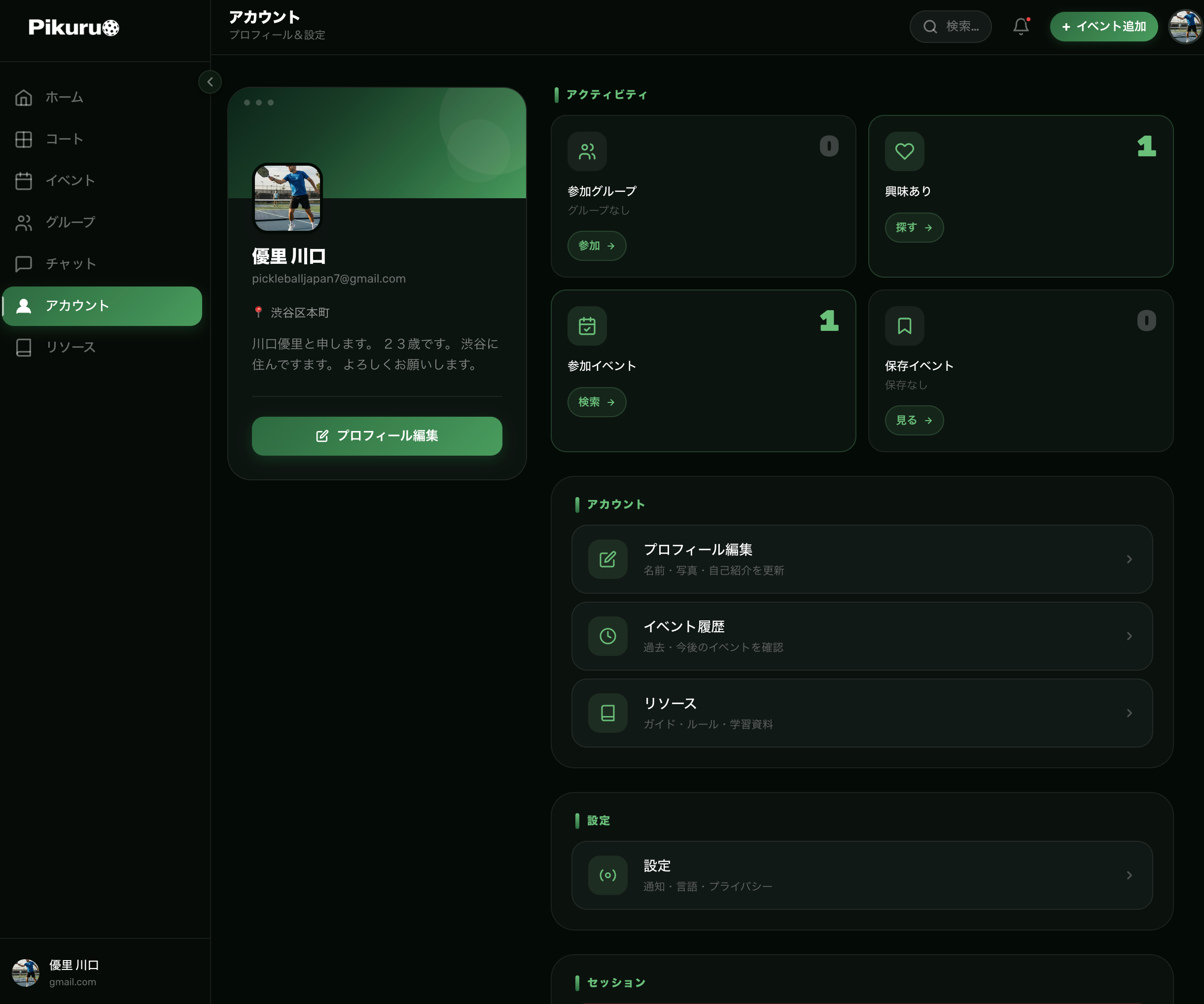Open リソース in the sidebar

point(102,347)
